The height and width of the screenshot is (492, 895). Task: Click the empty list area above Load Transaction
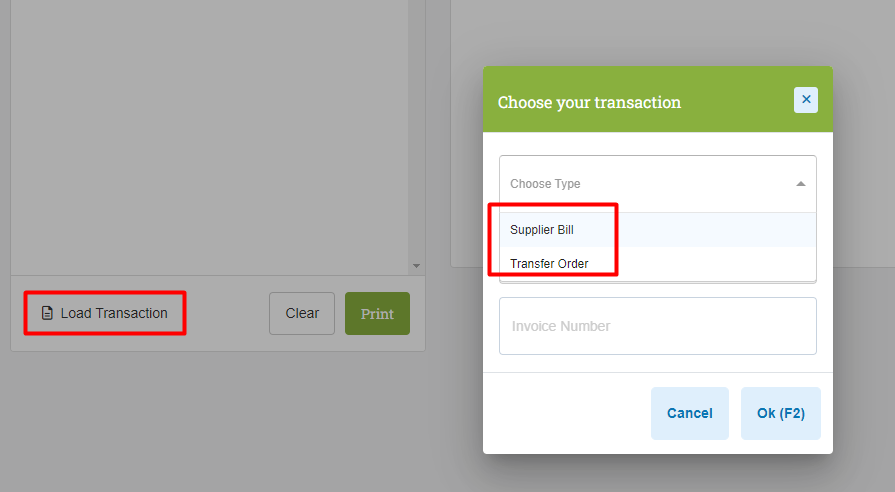(x=209, y=137)
